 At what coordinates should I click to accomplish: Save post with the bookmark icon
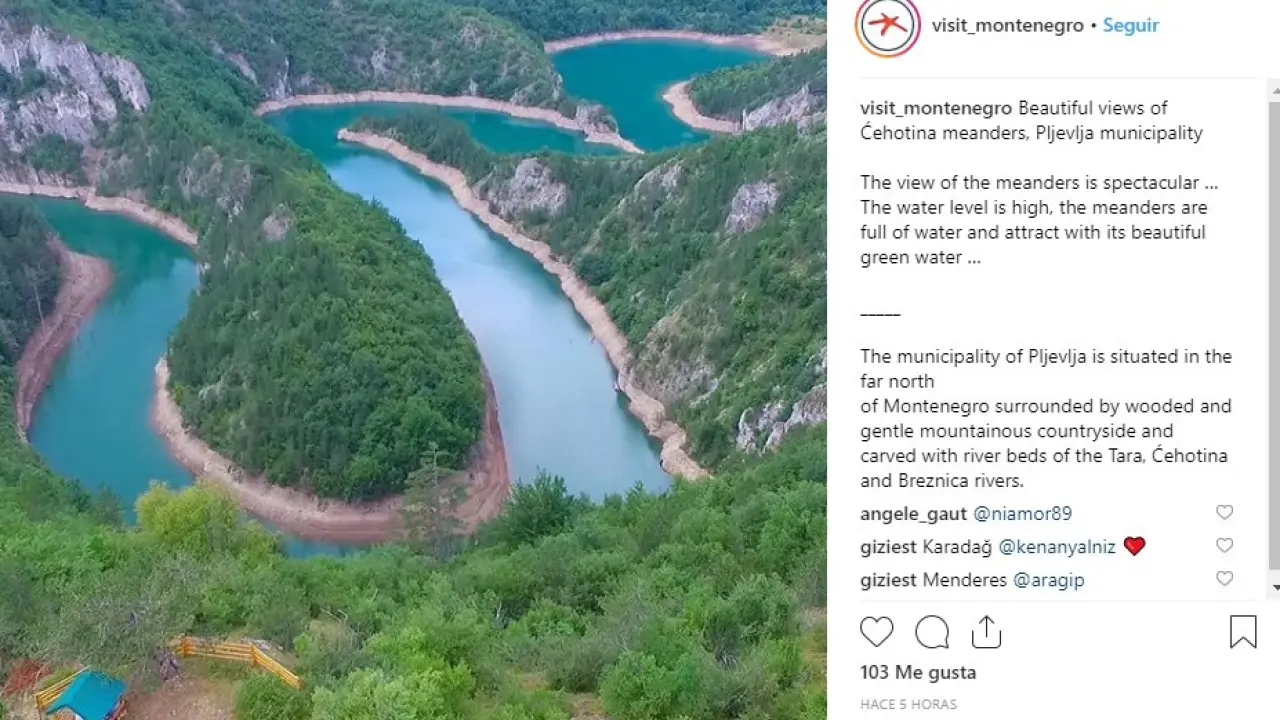1243,632
